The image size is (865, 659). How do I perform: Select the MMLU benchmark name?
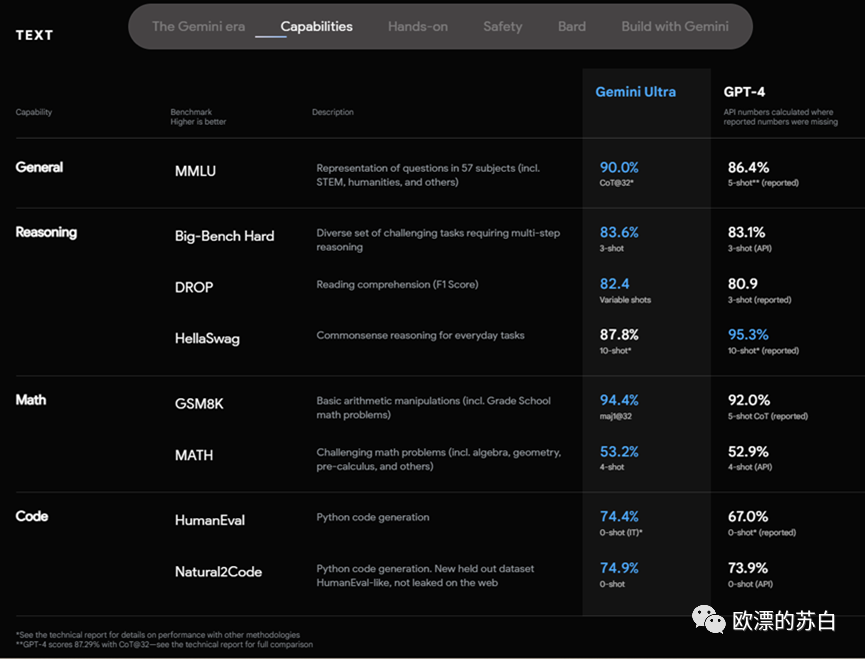click(x=195, y=171)
